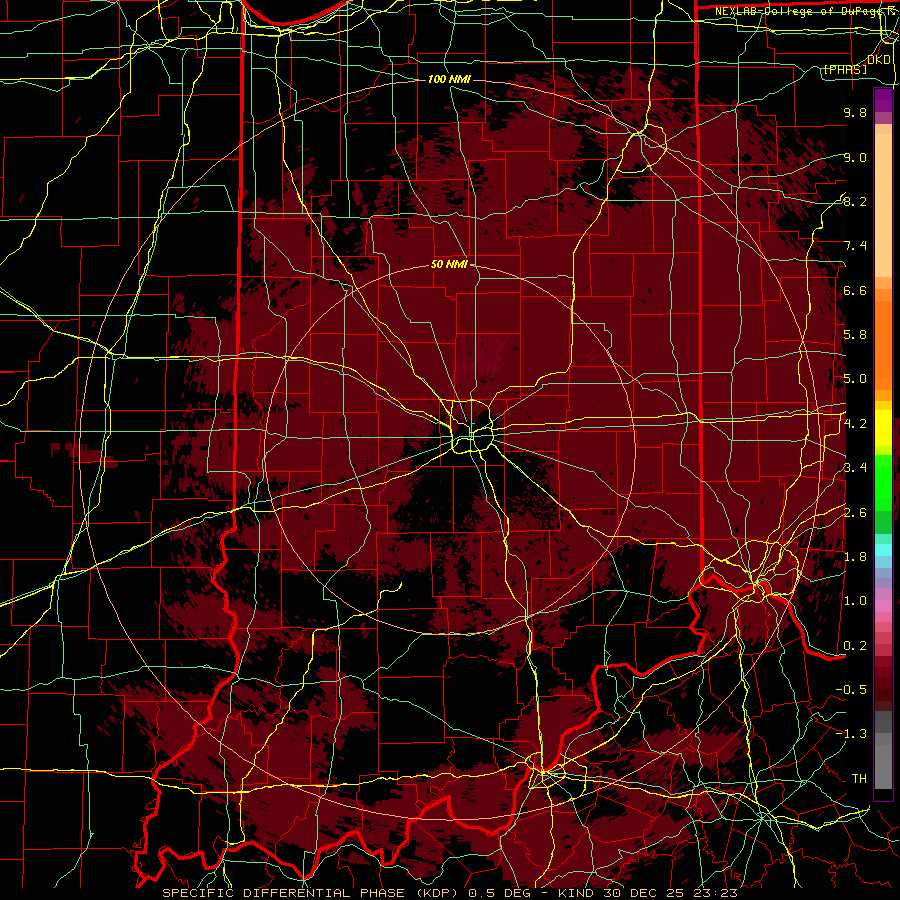Select the 6.6 scale value
The height and width of the screenshot is (900, 900).
coord(855,290)
